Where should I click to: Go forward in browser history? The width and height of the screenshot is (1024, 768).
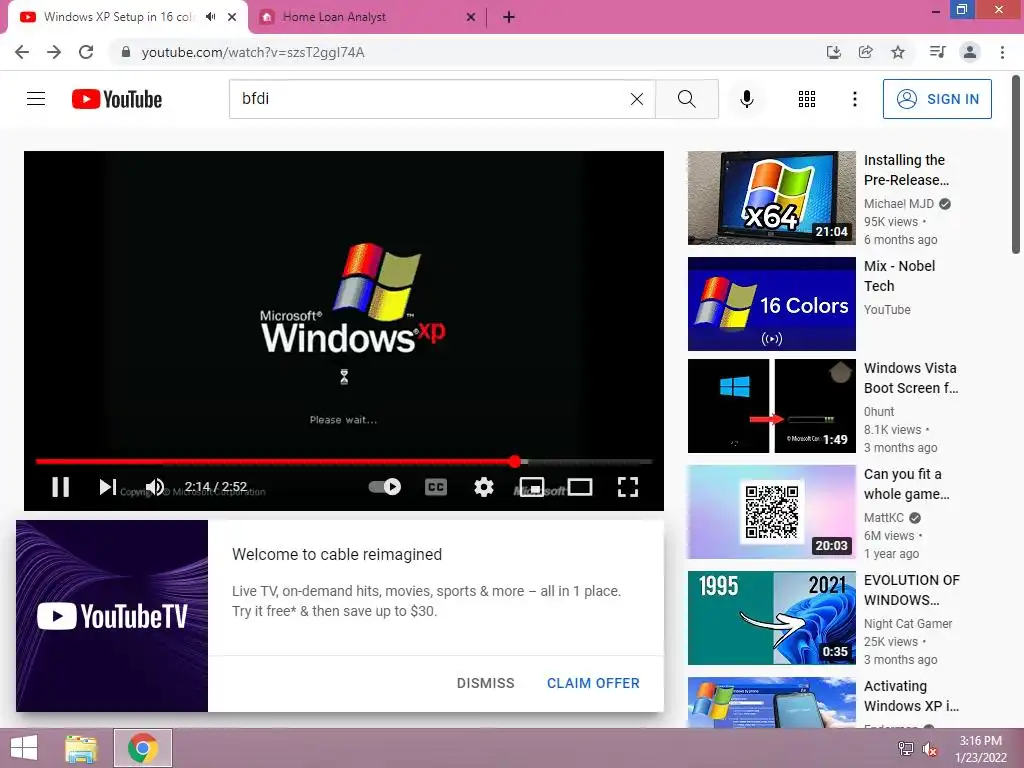pos(54,52)
